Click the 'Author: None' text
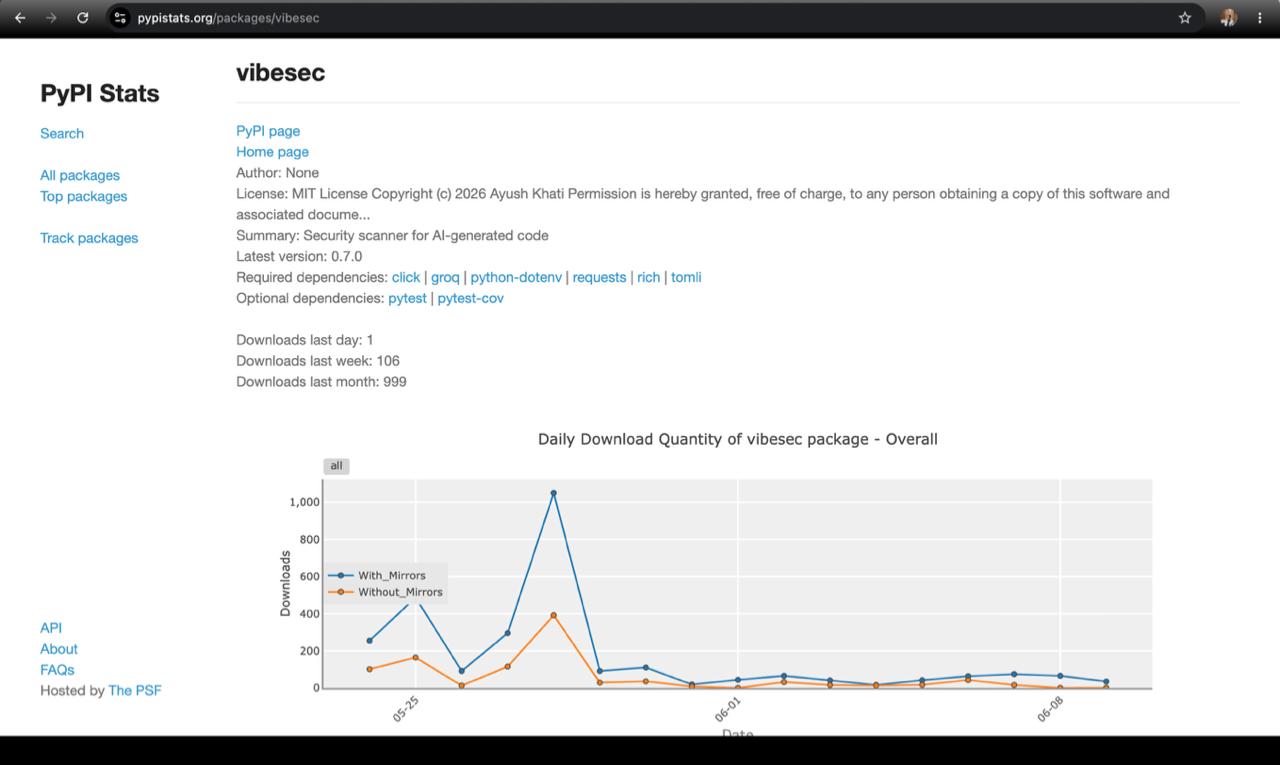 point(277,173)
